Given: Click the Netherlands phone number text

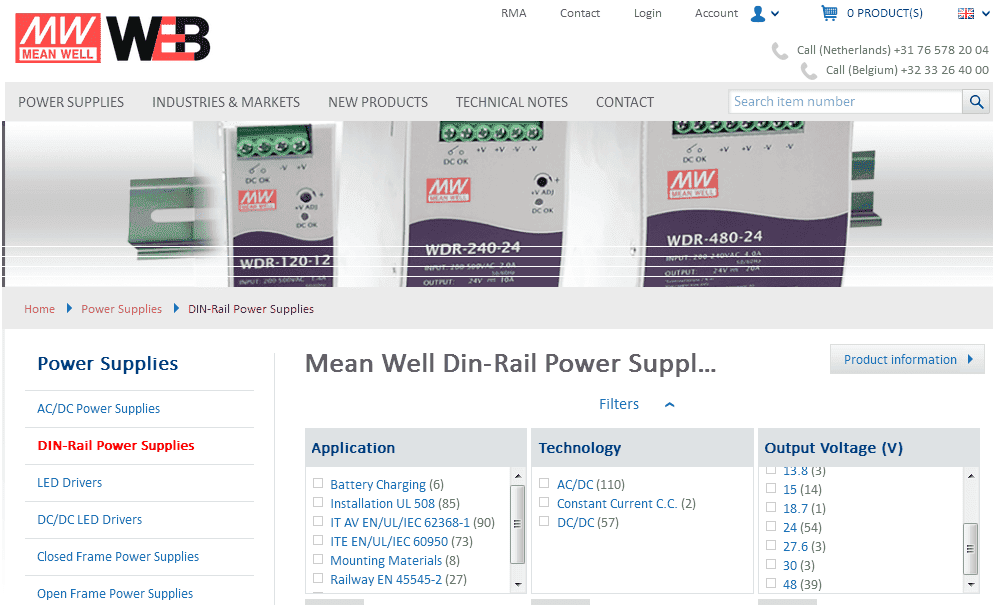Looking at the screenshot, I should click(893, 50).
